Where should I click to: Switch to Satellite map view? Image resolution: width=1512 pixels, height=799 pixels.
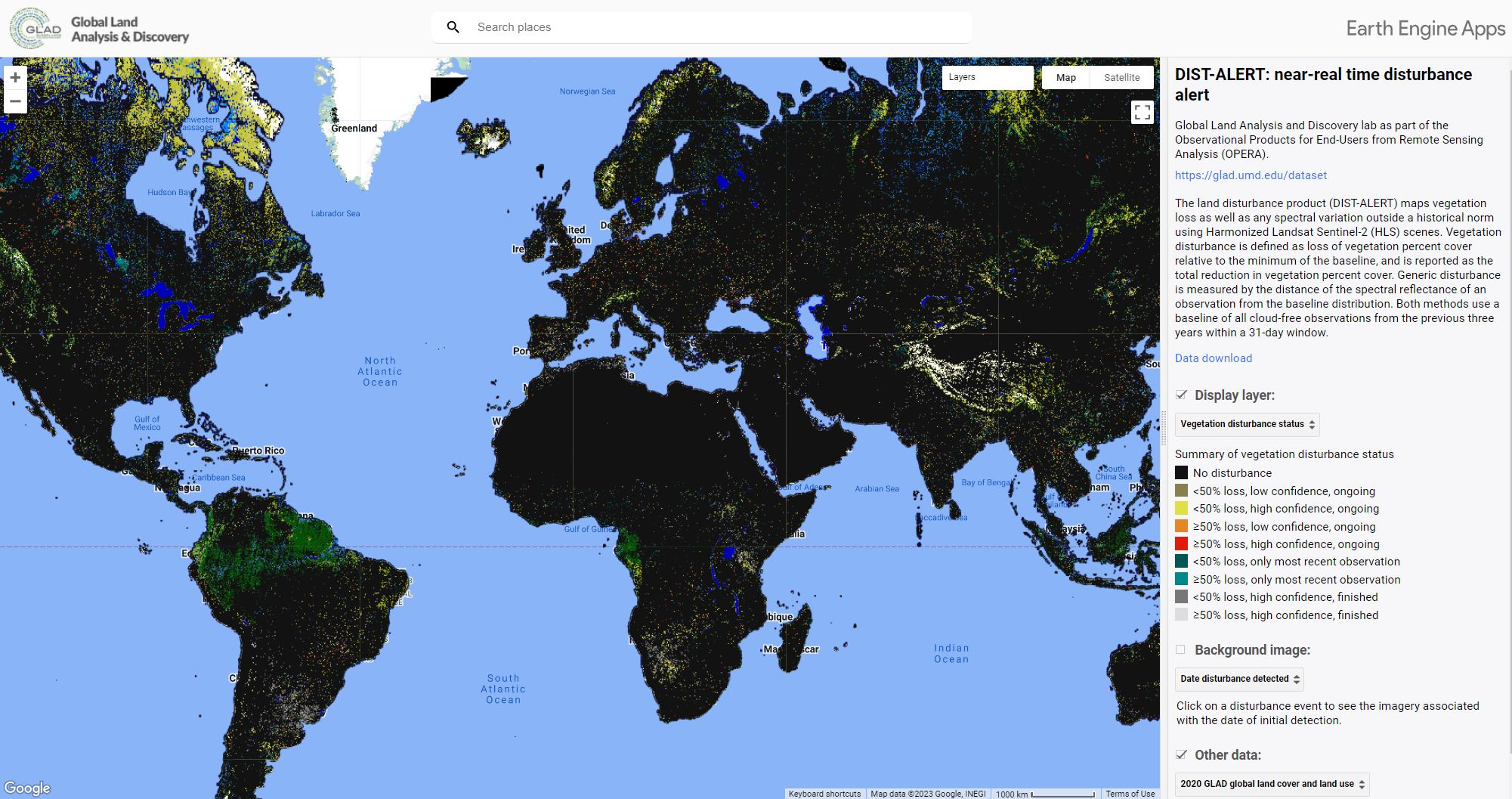(1121, 77)
